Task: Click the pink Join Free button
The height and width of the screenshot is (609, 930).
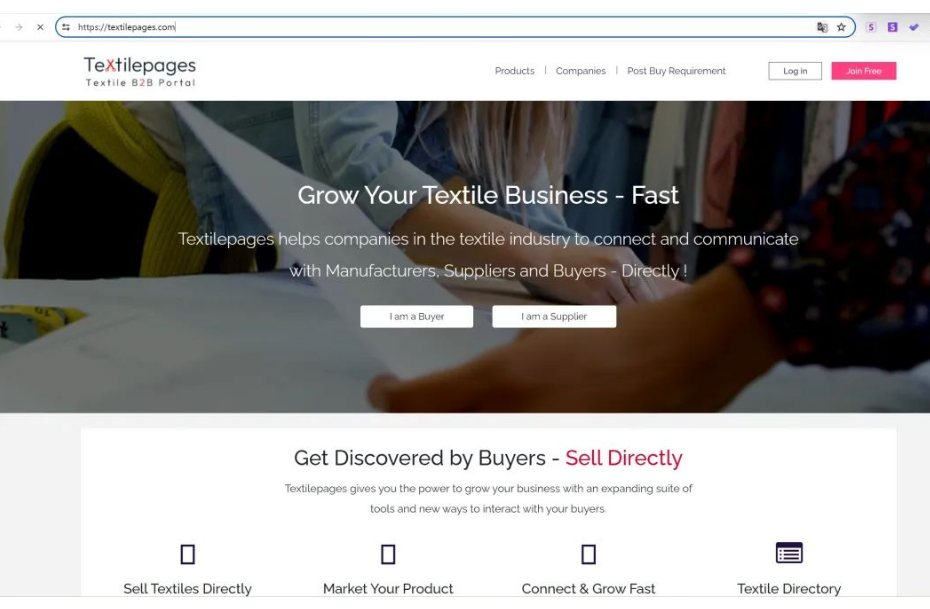Action: pyautogui.click(x=864, y=71)
